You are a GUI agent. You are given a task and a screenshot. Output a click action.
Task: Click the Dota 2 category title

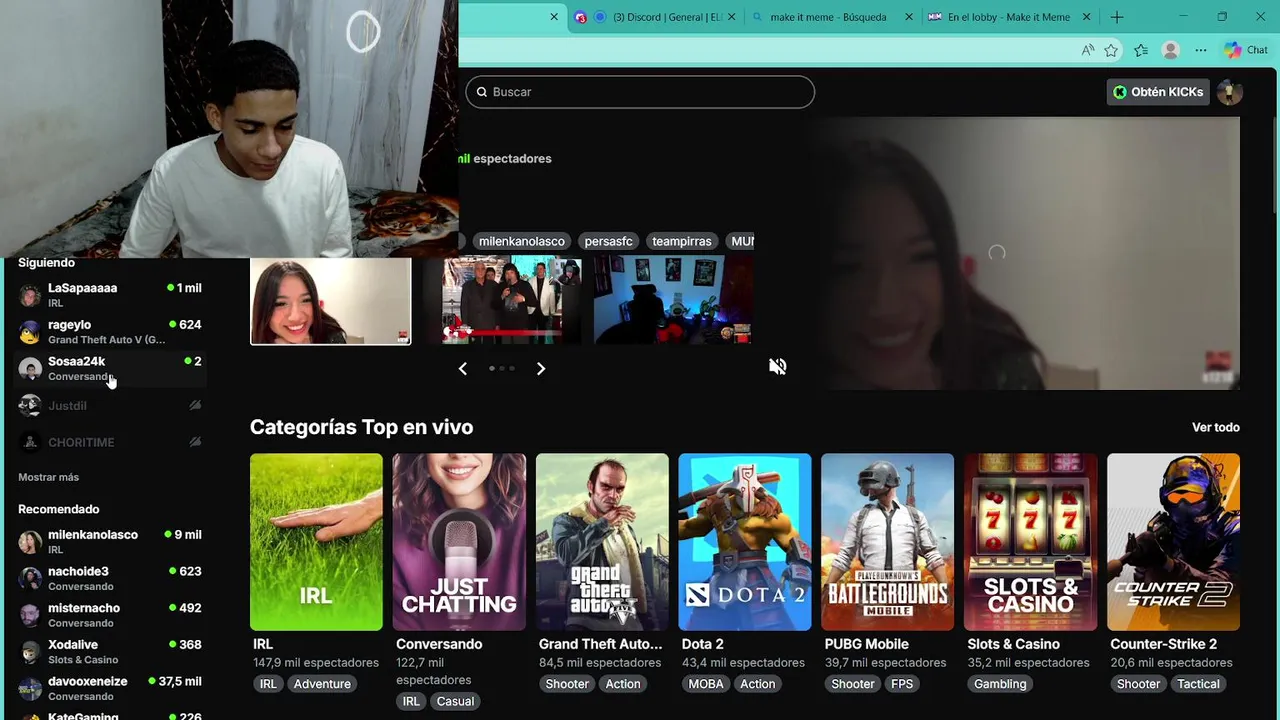pyautogui.click(x=702, y=644)
